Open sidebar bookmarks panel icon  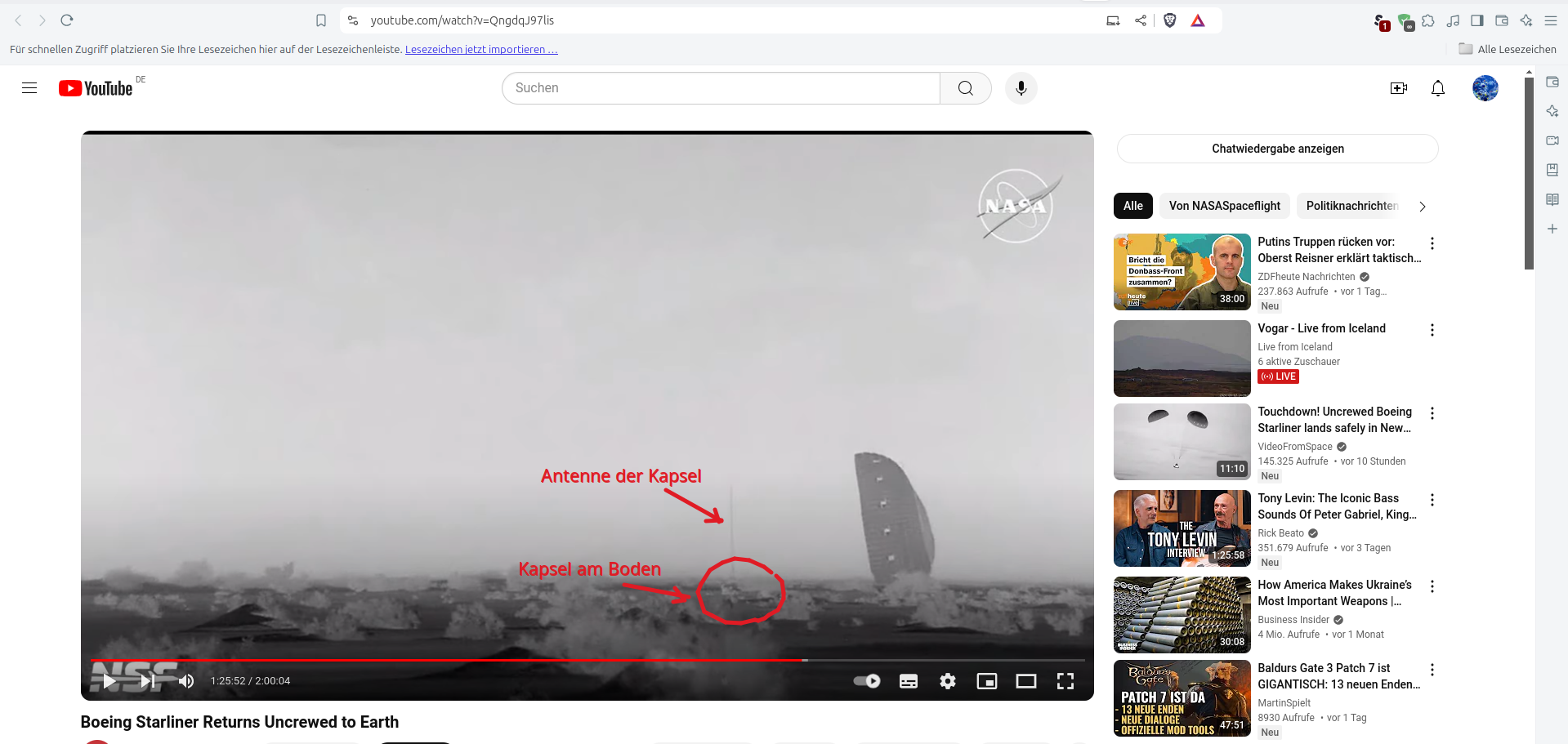[x=1552, y=170]
